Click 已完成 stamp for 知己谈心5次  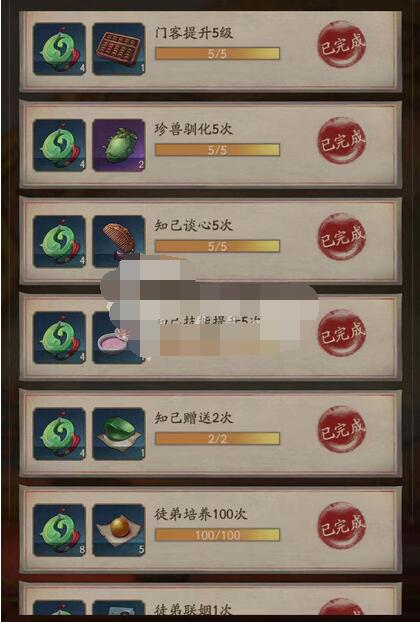(x=342, y=237)
